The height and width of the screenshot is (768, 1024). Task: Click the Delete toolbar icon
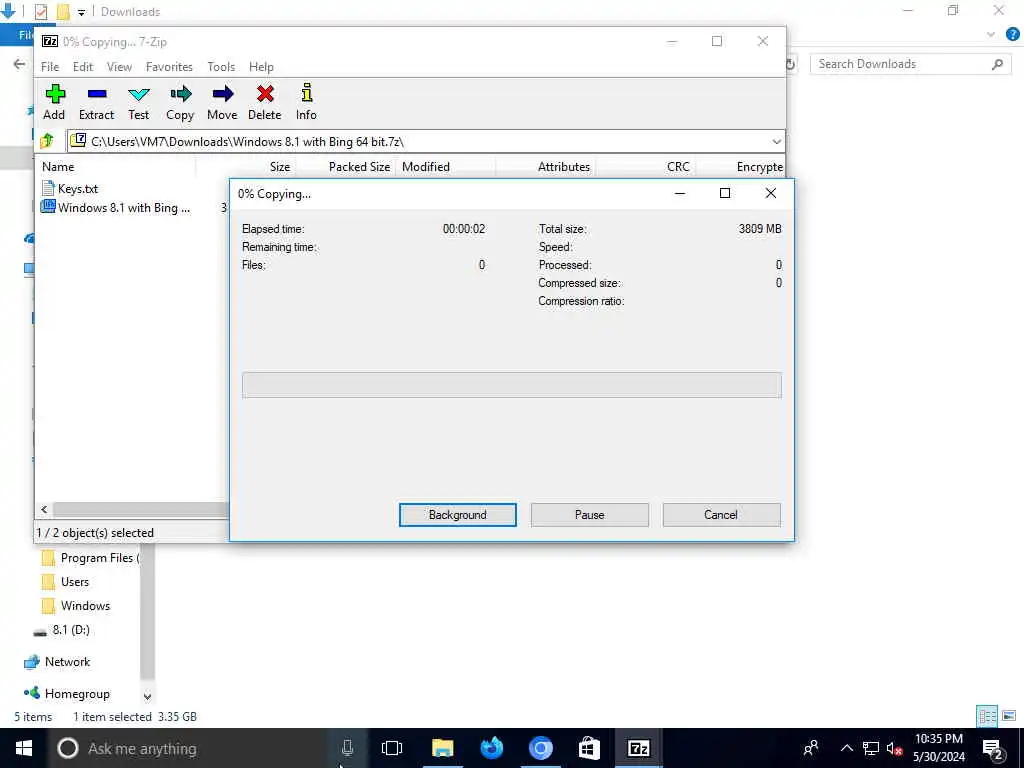pos(264,102)
